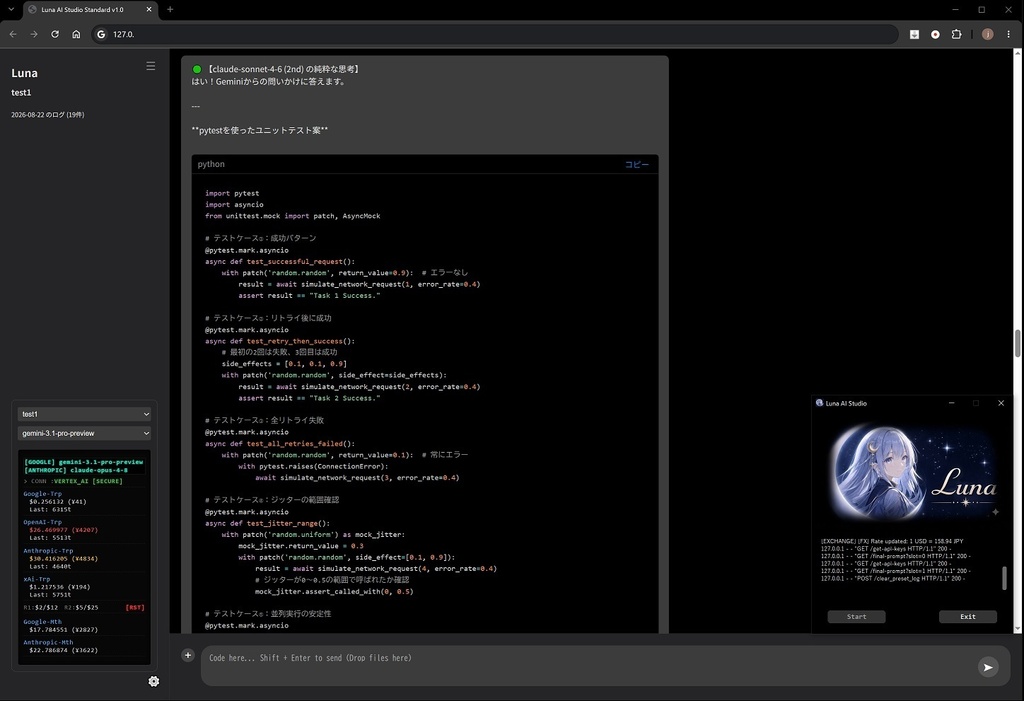Close the Luna AI Studio Standard tab

click(149, 10)
